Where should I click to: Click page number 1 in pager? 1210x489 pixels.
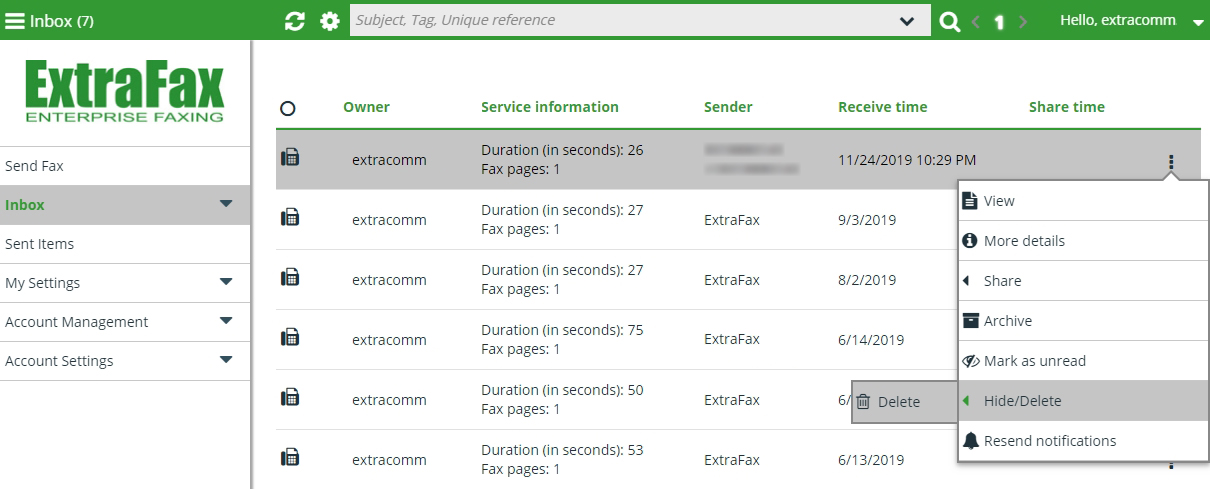[999, 22]
